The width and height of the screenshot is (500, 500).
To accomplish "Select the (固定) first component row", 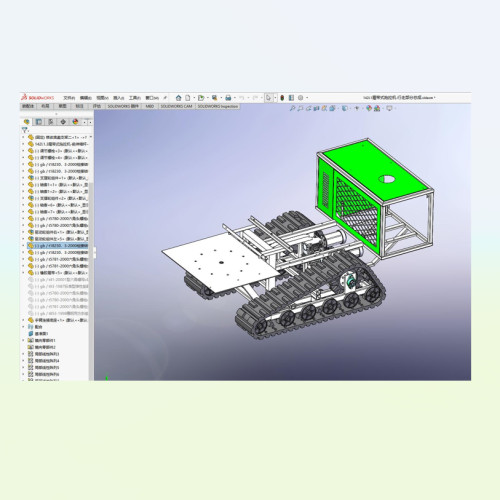I will pos(57,137).
